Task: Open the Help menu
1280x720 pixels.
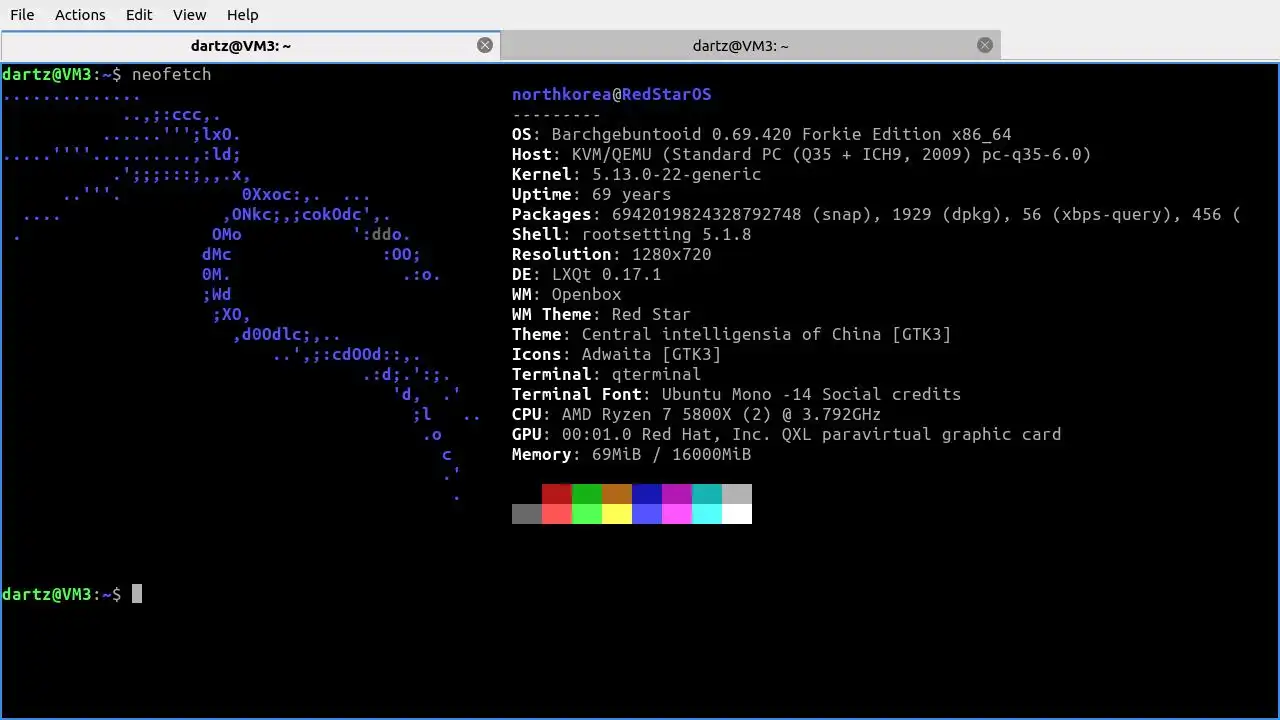Action: coord(243,15)
